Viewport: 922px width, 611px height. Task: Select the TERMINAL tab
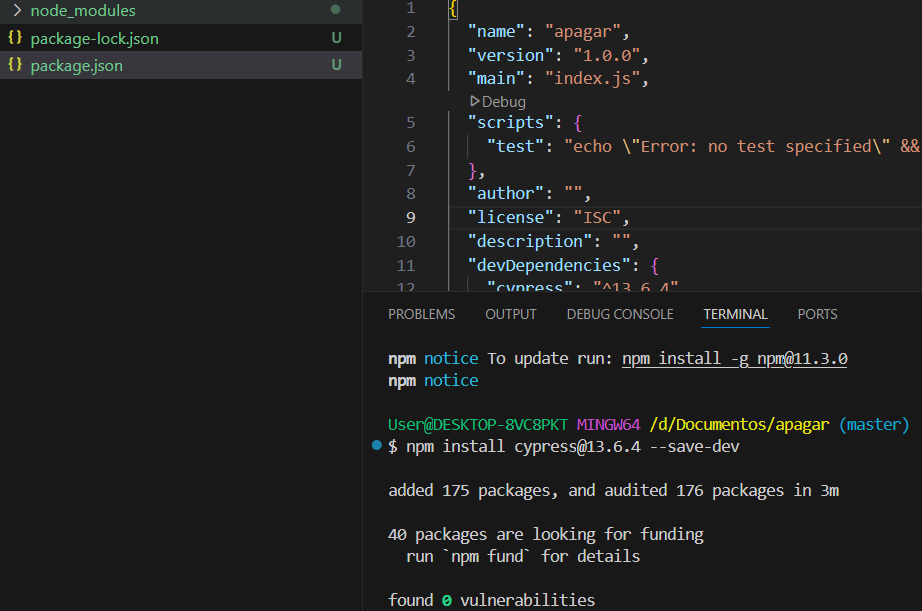point(736,315)
